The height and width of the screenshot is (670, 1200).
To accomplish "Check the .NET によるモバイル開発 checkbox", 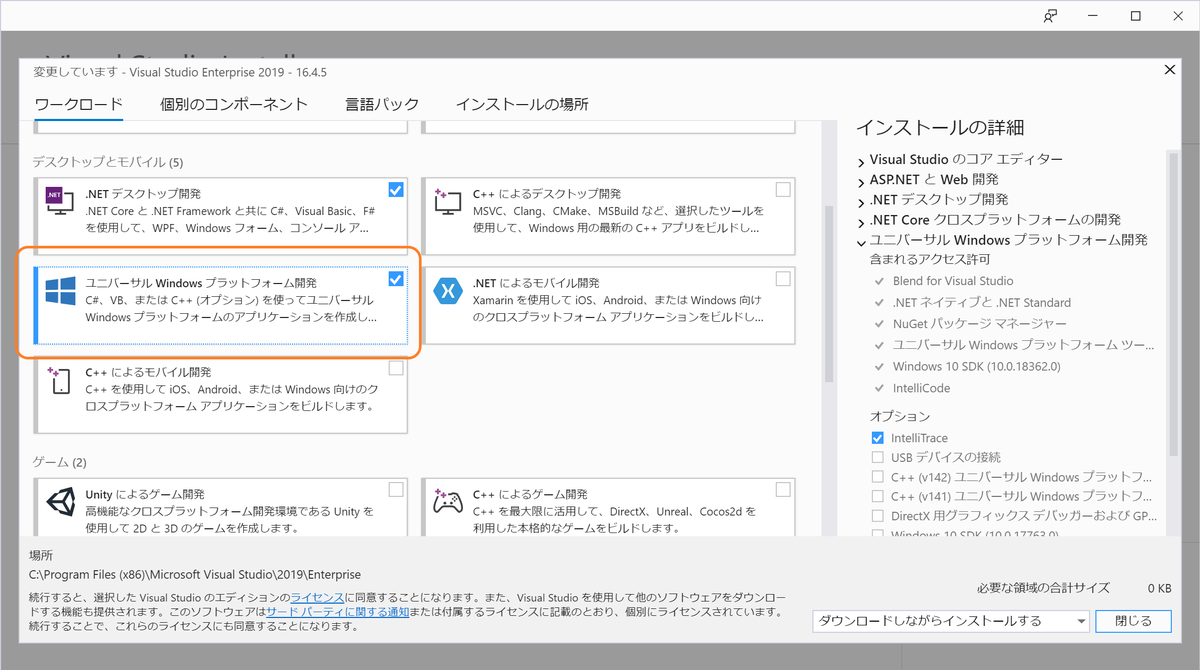I will coord(782,279).
